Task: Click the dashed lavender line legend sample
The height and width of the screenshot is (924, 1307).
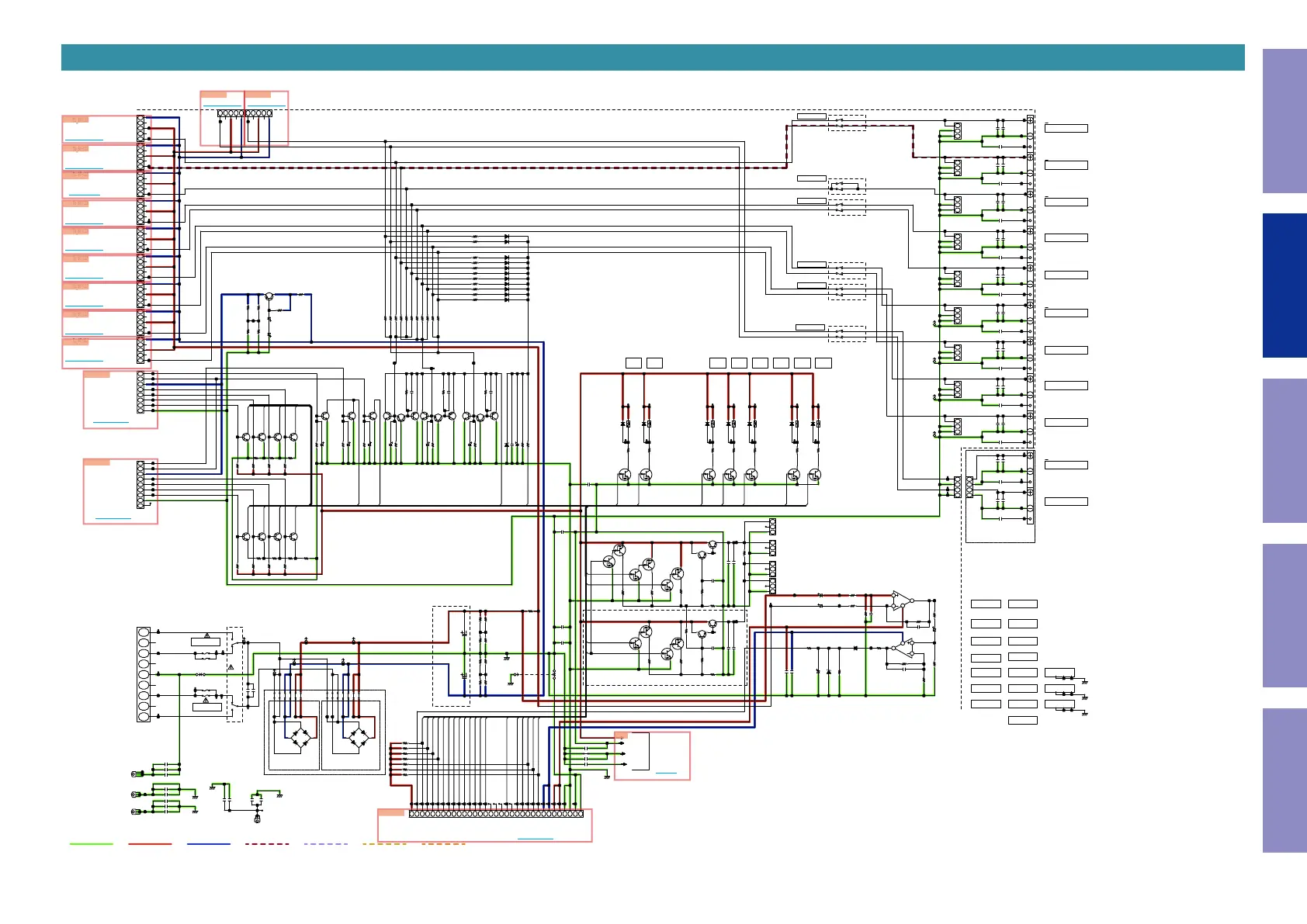Action: [x=326, y=843]
